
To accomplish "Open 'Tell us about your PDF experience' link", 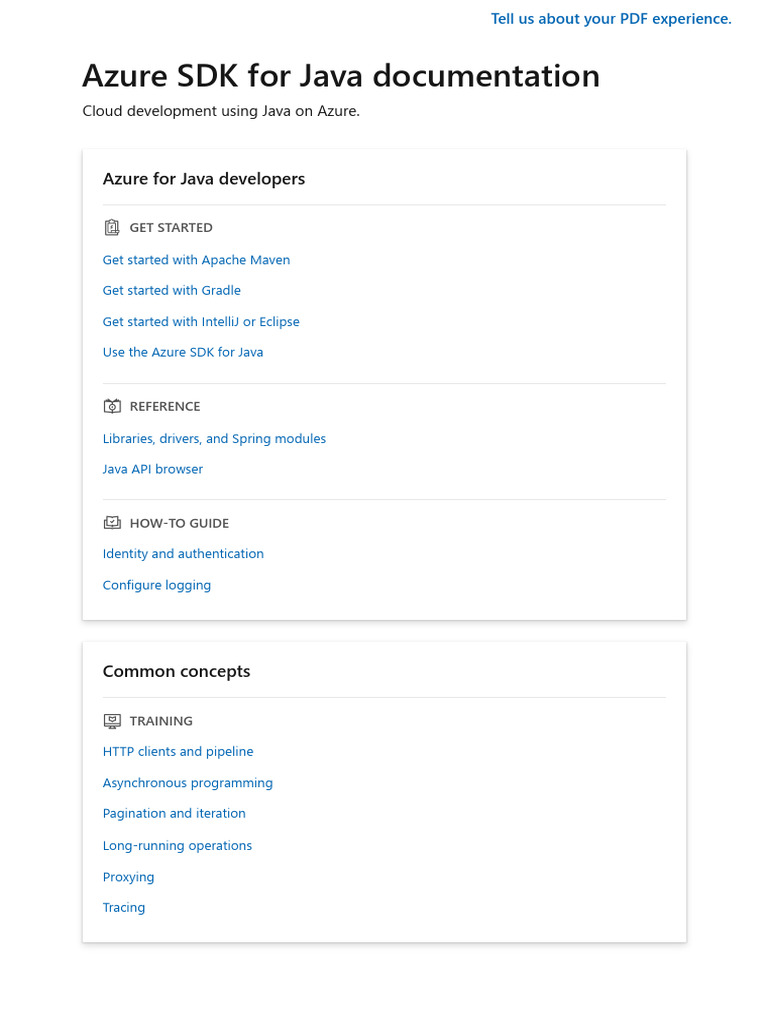I will (x=611, y=19).
